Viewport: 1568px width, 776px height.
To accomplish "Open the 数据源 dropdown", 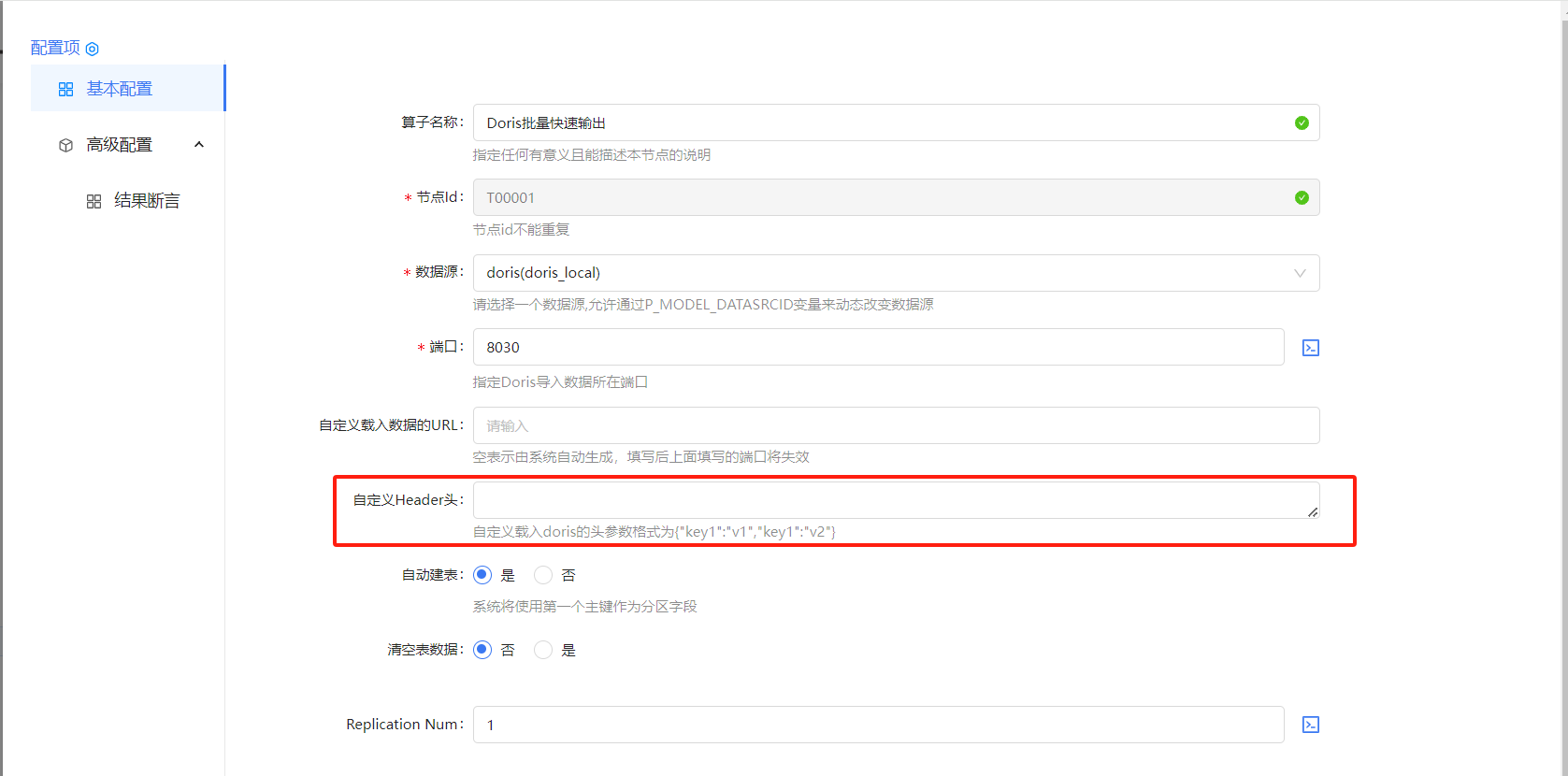I will (896, 273).
